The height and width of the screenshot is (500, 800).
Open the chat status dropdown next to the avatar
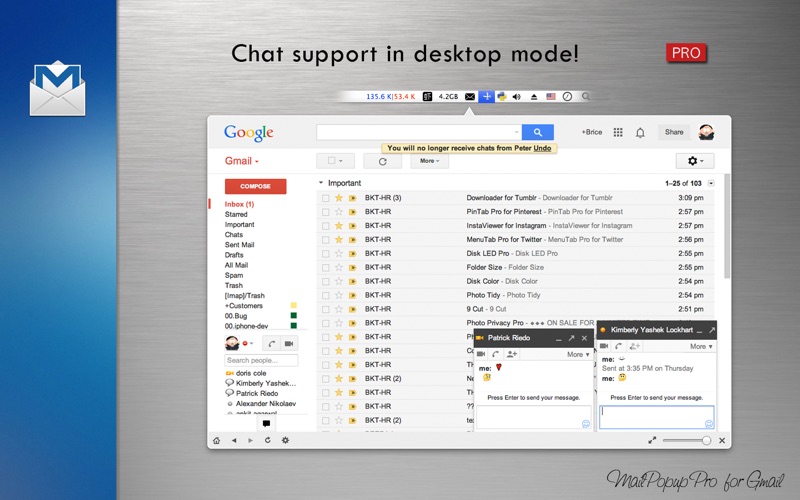(x=248, y=343)
